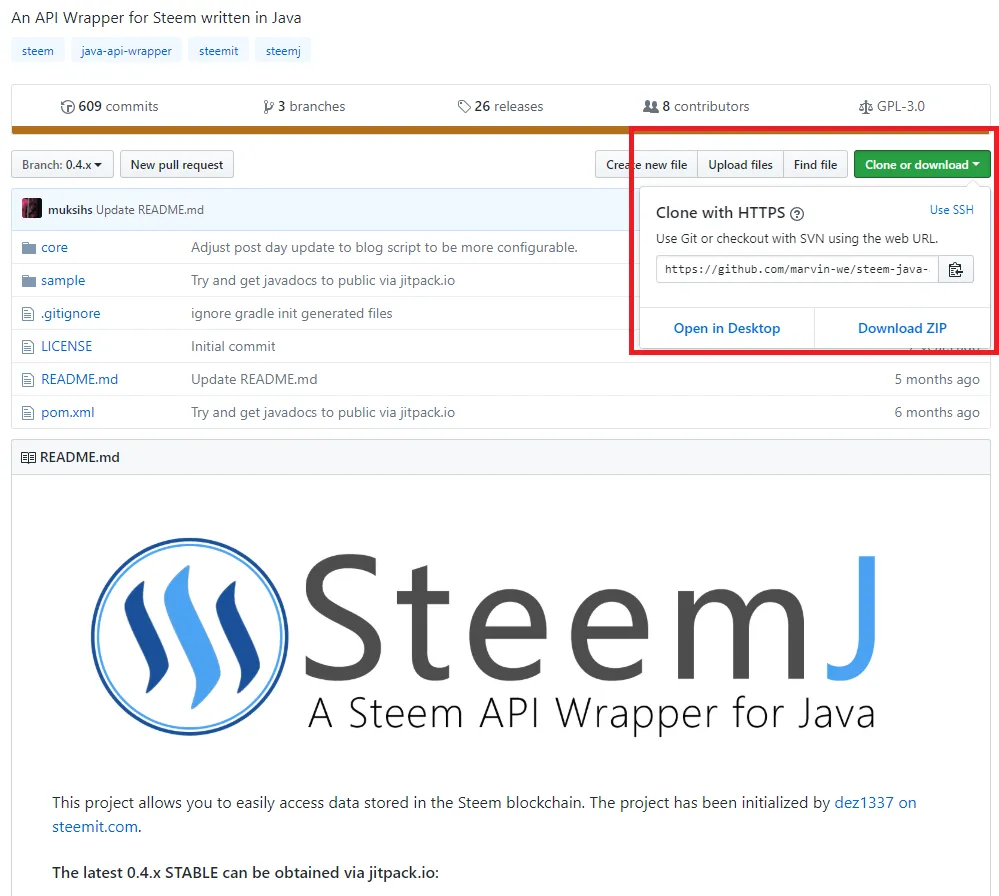Open the .gitignore file link
The image size is (999, 896).
71,314
